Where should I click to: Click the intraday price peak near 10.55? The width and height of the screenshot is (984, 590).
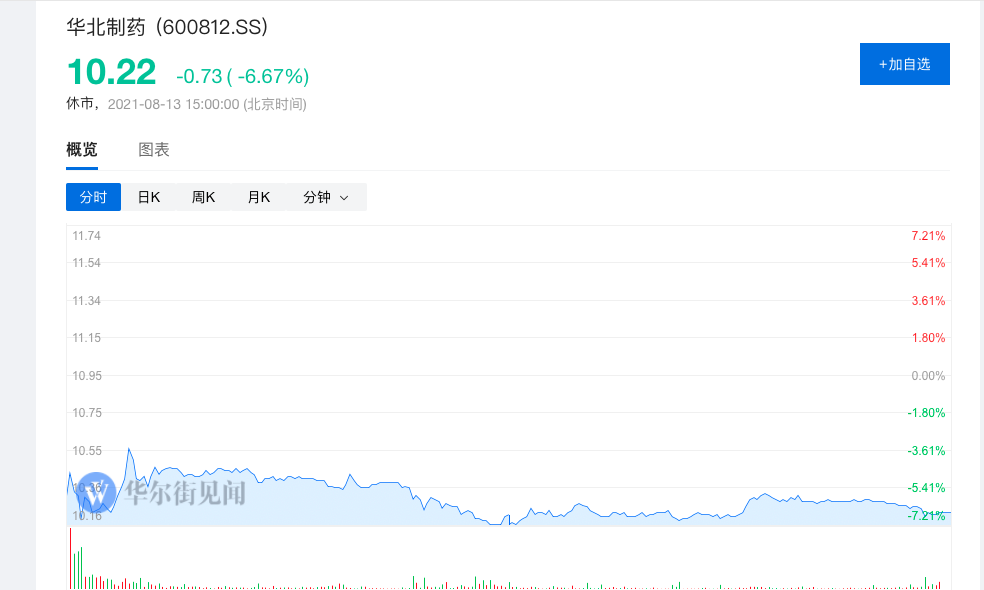click(x=129, y=449)
